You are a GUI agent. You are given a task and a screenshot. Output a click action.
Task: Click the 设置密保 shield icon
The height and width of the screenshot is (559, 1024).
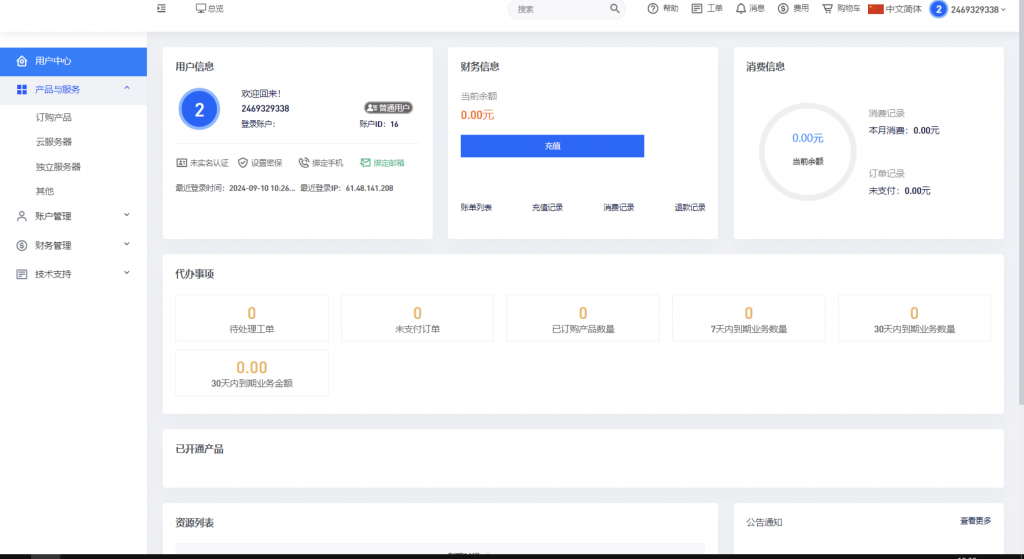(x=243, y=163)
